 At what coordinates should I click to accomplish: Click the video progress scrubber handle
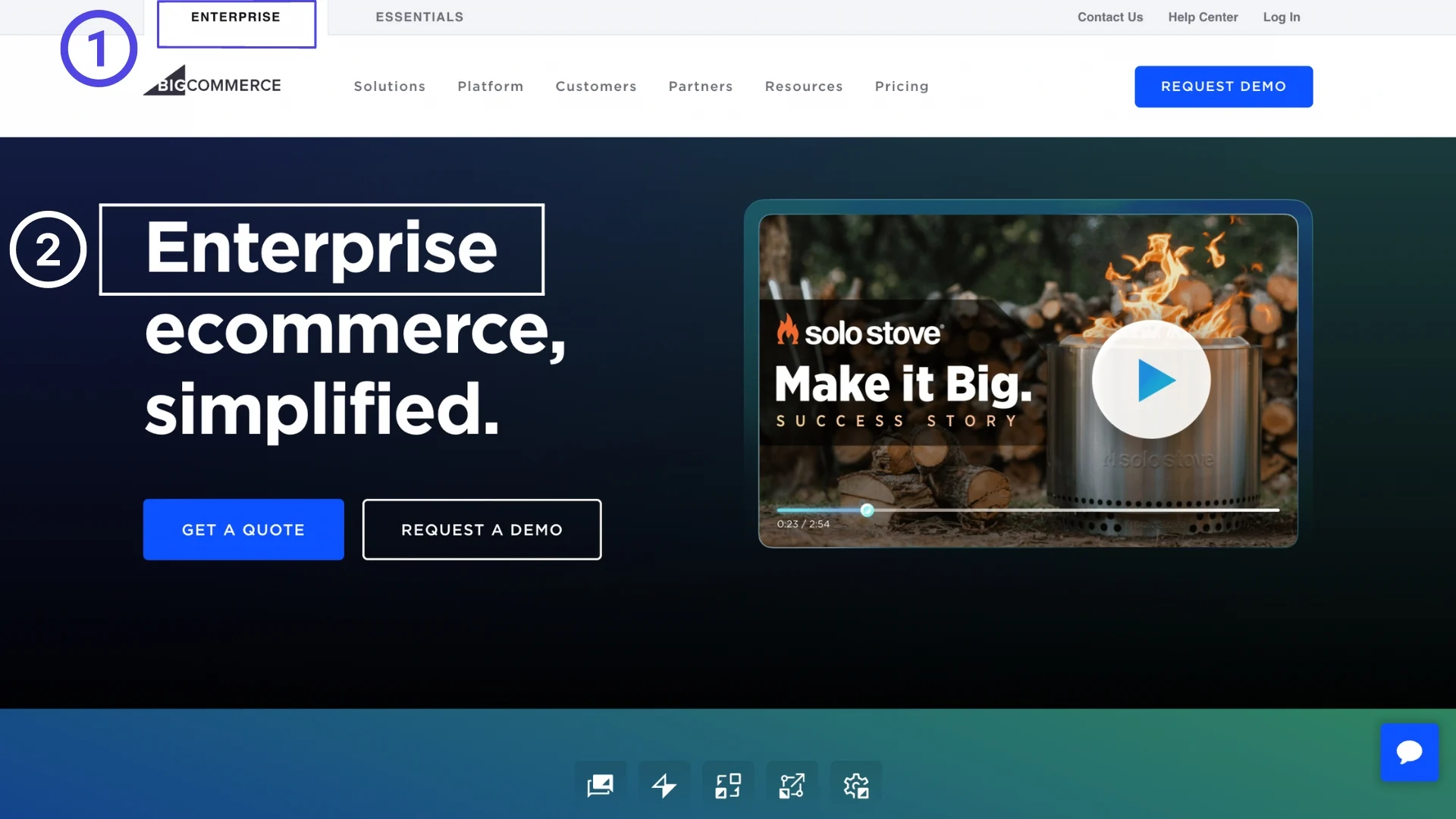click(x=868, y=510)
